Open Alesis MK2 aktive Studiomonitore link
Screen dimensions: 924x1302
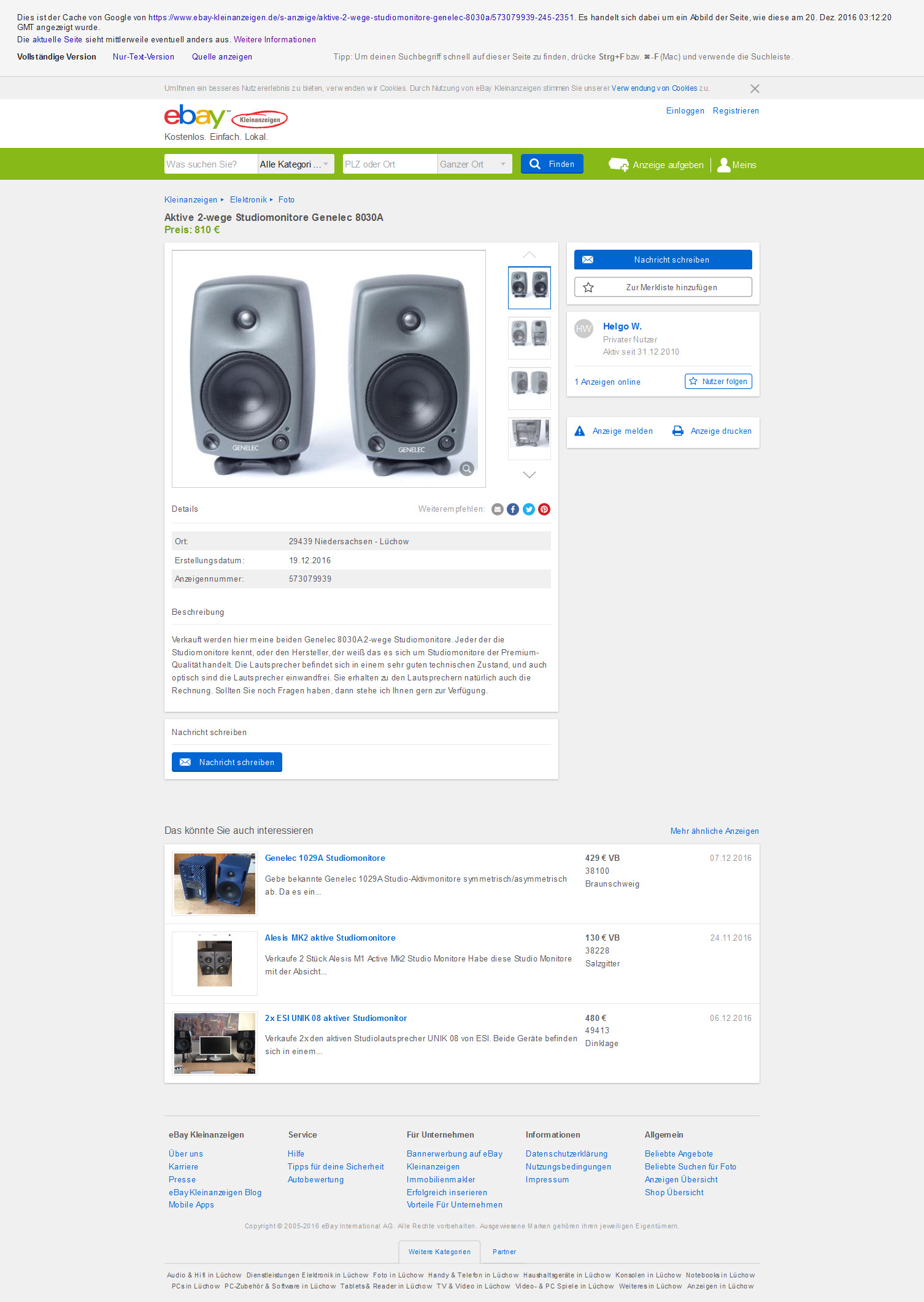click(x=330, y=938)
